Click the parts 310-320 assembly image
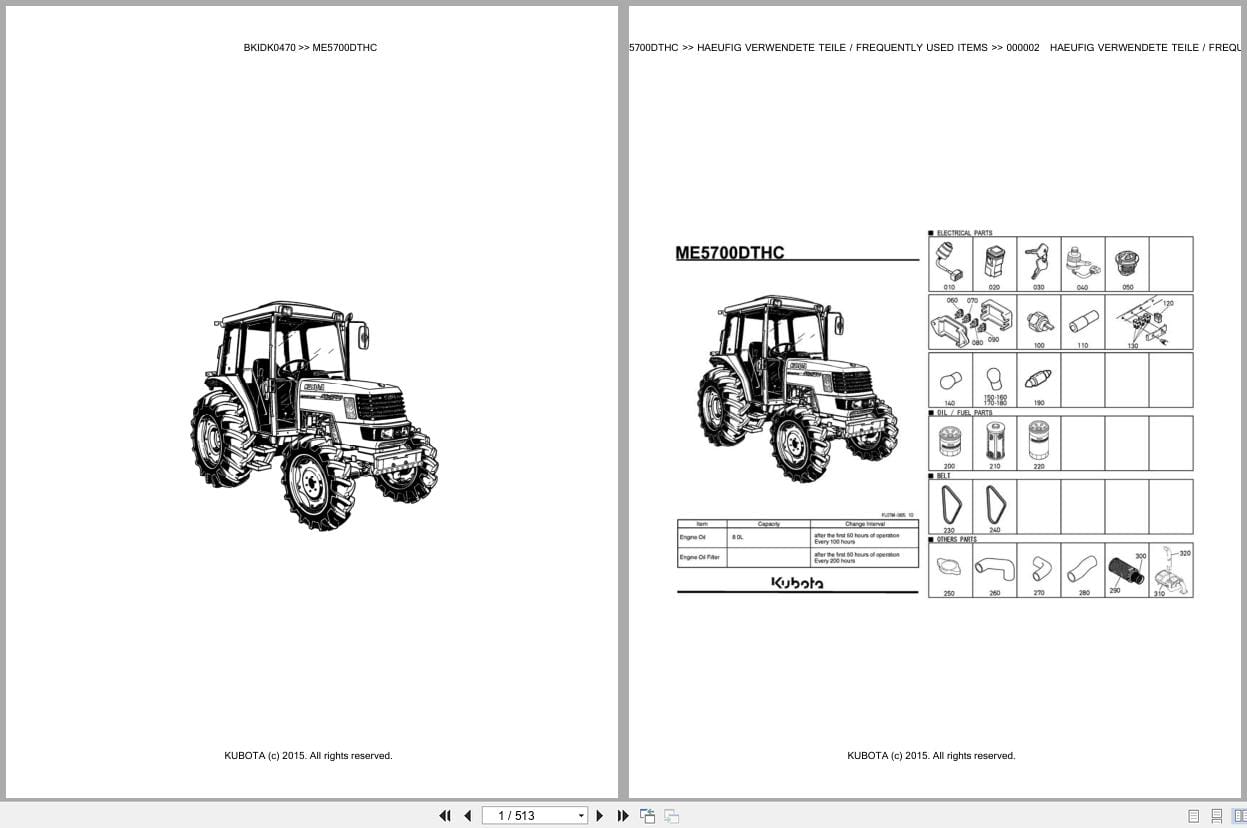 [1171, 570]
